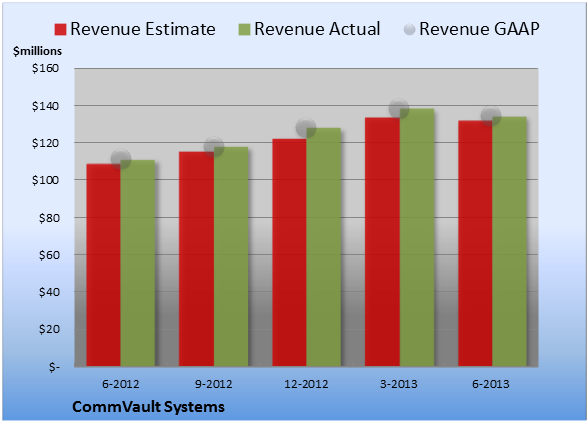Click the 6-2012 GAAP circle marker

tap(121, 159)
